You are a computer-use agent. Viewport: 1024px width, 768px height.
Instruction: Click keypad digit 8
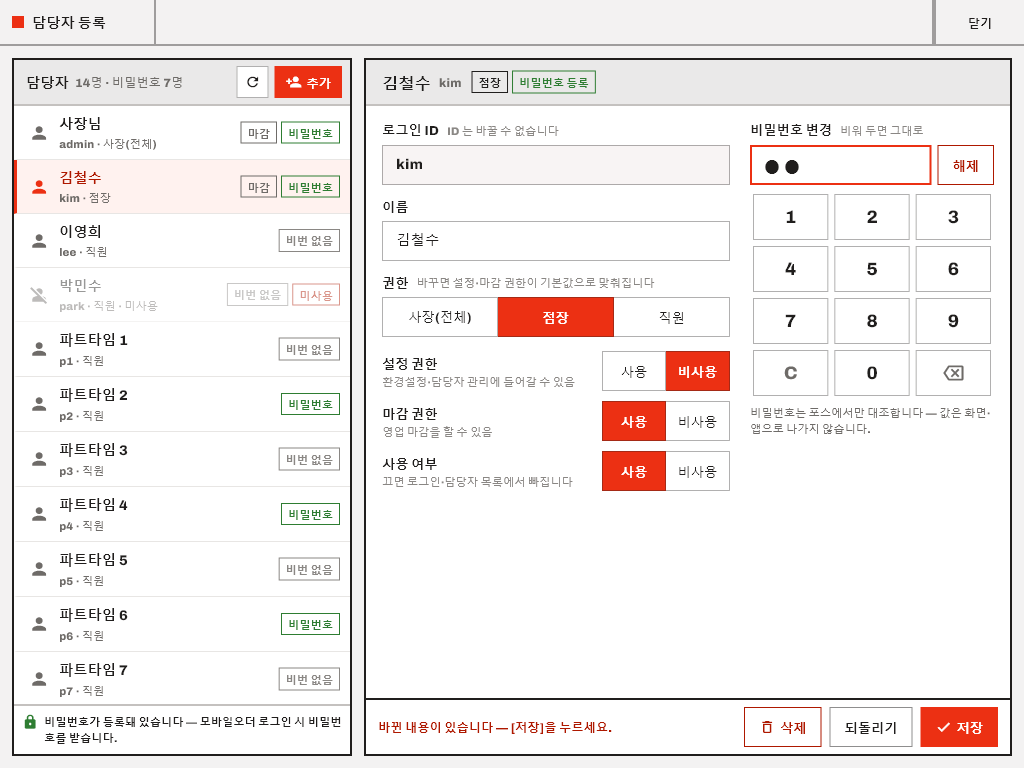pos(872,321)
